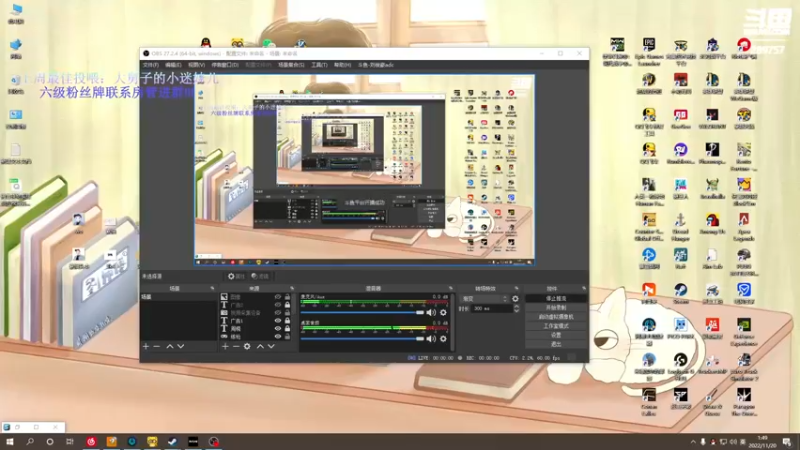Remove the selected scene with minus icon
The height and width of the screenshot is (450, 800).
pos(157,346)
